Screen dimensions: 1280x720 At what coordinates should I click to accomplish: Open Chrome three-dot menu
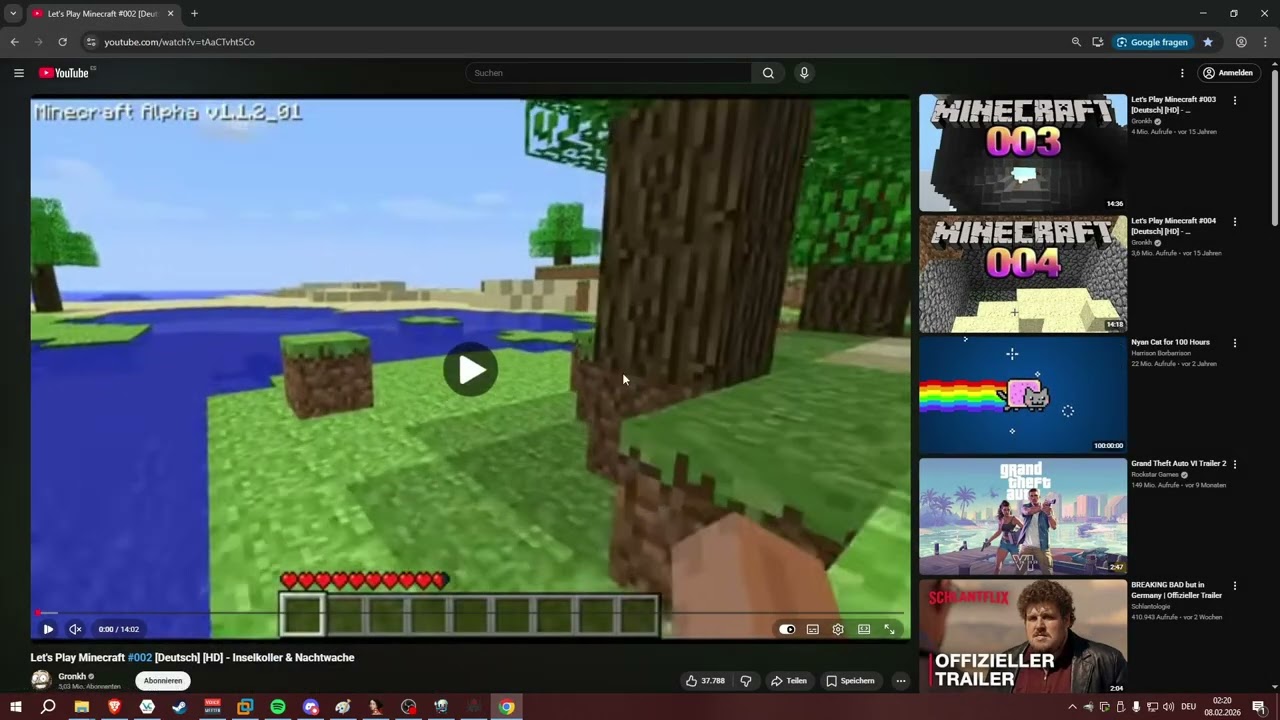pos(1265,42)
